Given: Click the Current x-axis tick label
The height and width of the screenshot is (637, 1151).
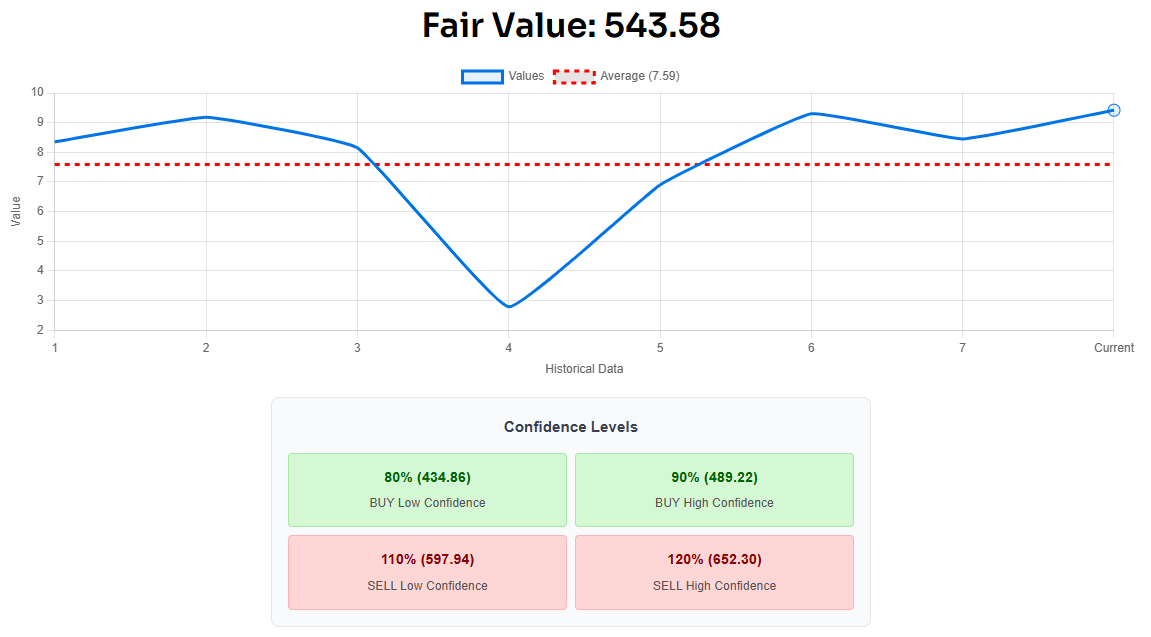Looking at the screenshot, I should pos(1114,348).
